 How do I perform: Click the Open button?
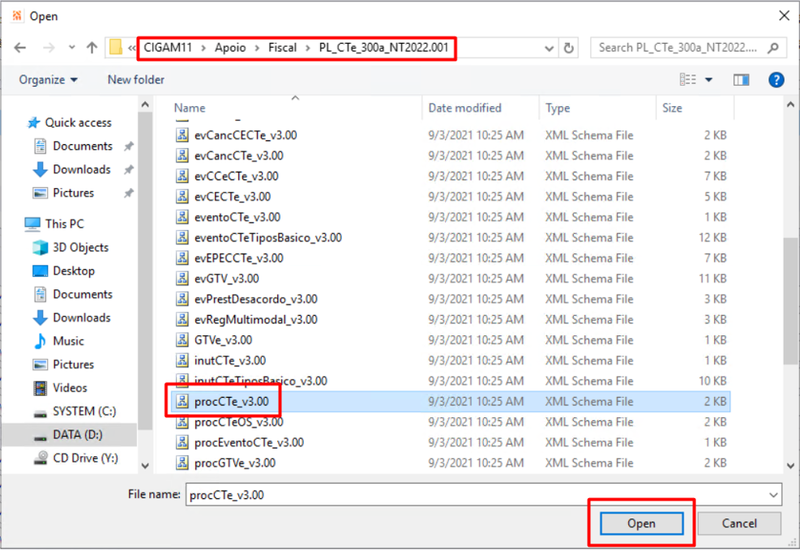(641, 523)
